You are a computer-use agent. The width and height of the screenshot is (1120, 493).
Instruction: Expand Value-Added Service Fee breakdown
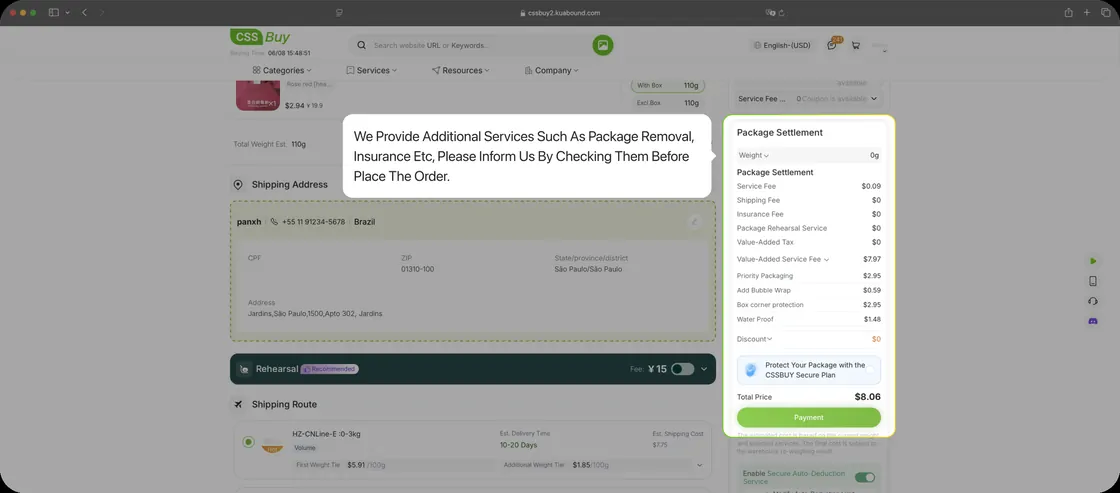pos(826,259)
